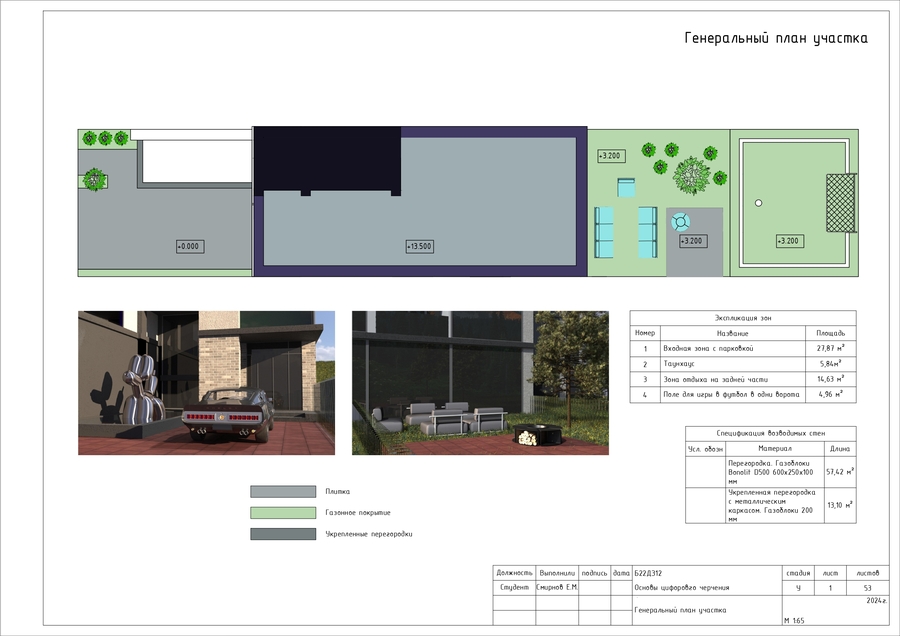Click the large tree symbol in the garden
The image size is (900, 636).
coord(691,176)
